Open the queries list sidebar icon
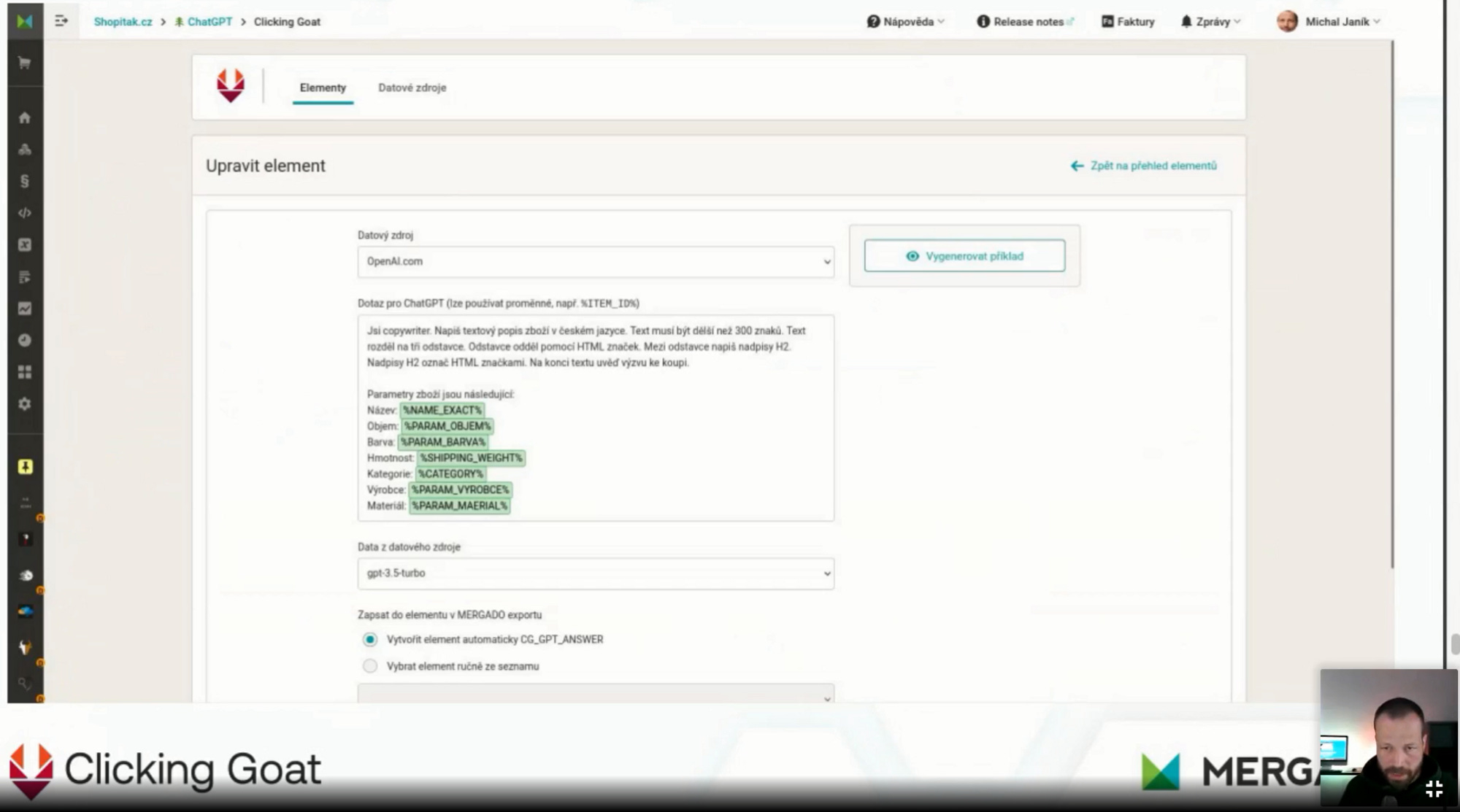This screenshot has height=812, width=1460. (x=24, y=277)
